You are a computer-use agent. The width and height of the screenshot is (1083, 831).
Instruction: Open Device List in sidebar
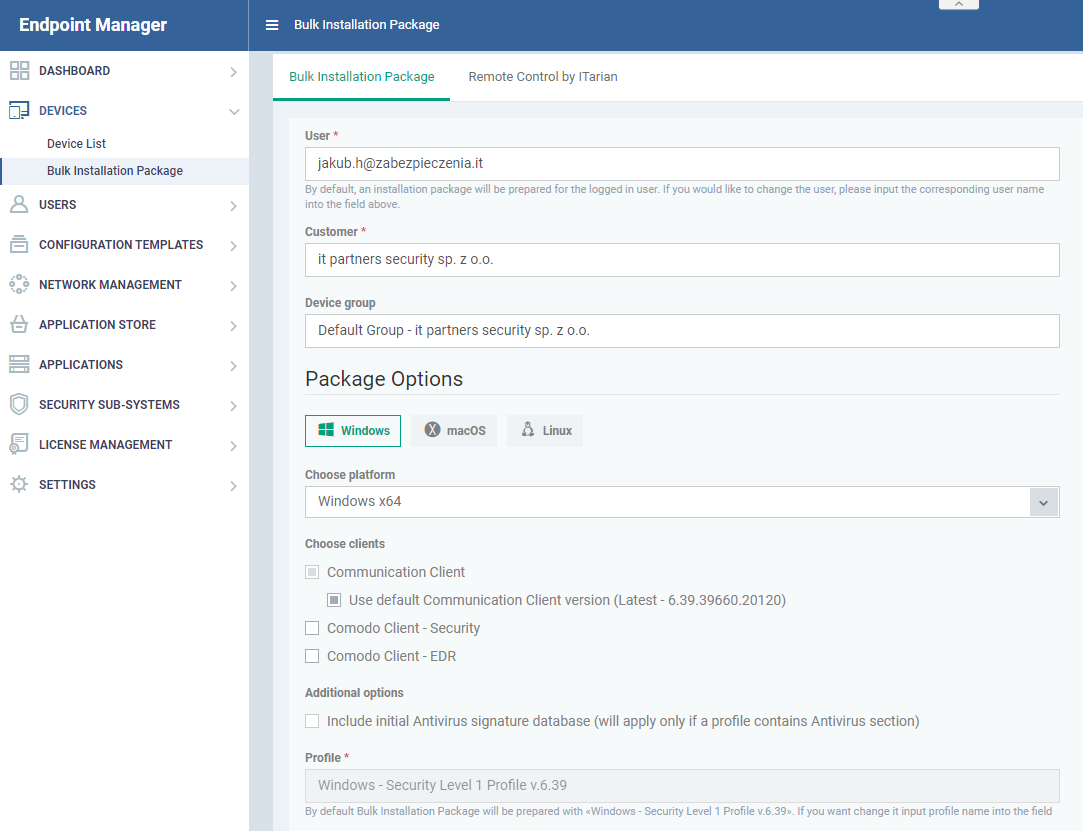click(x=76, y=144)
